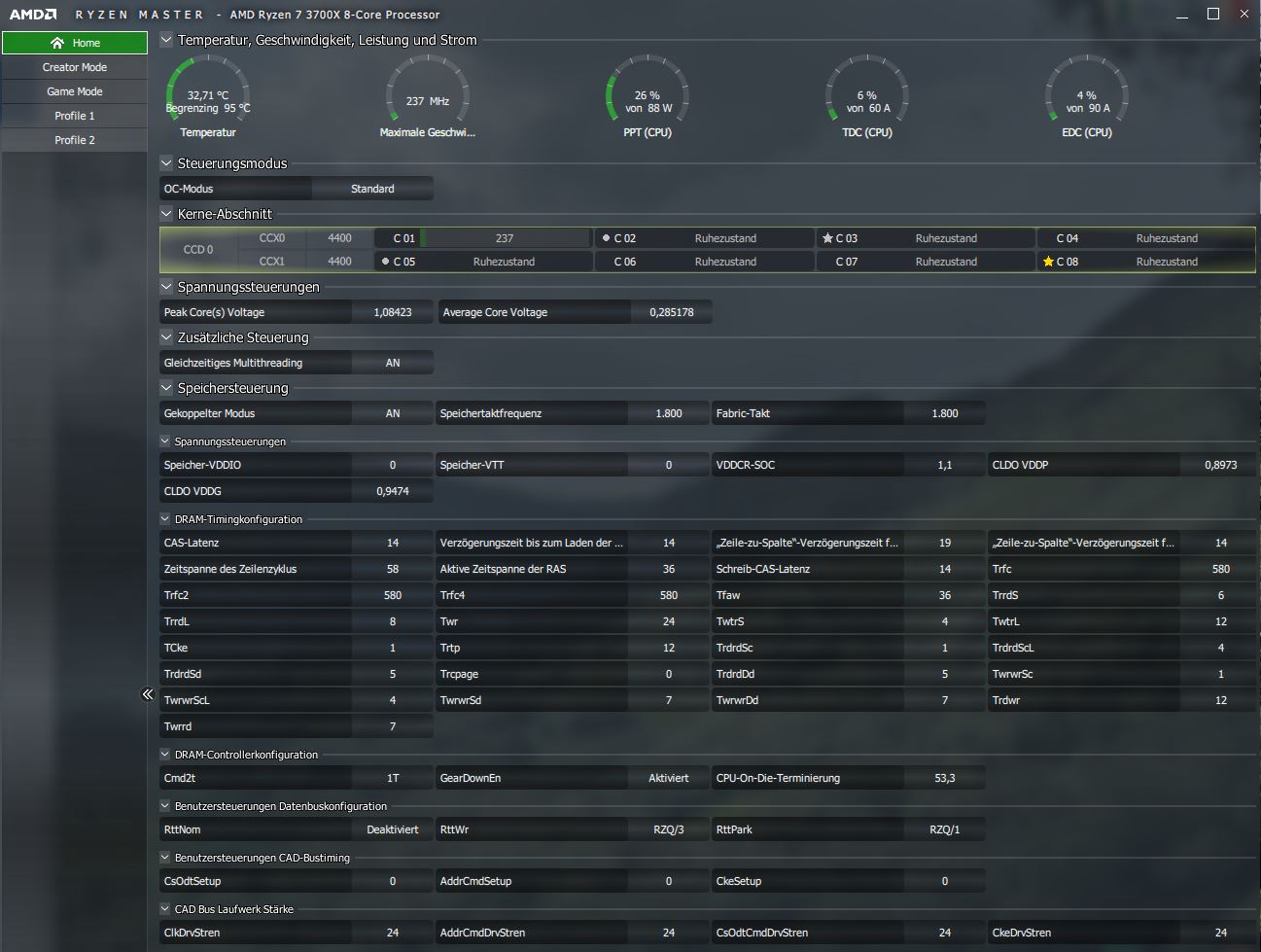Click the Schreib-CAS-Latenz value 14
Screen dimensions: 1261x952
(945, 569)
